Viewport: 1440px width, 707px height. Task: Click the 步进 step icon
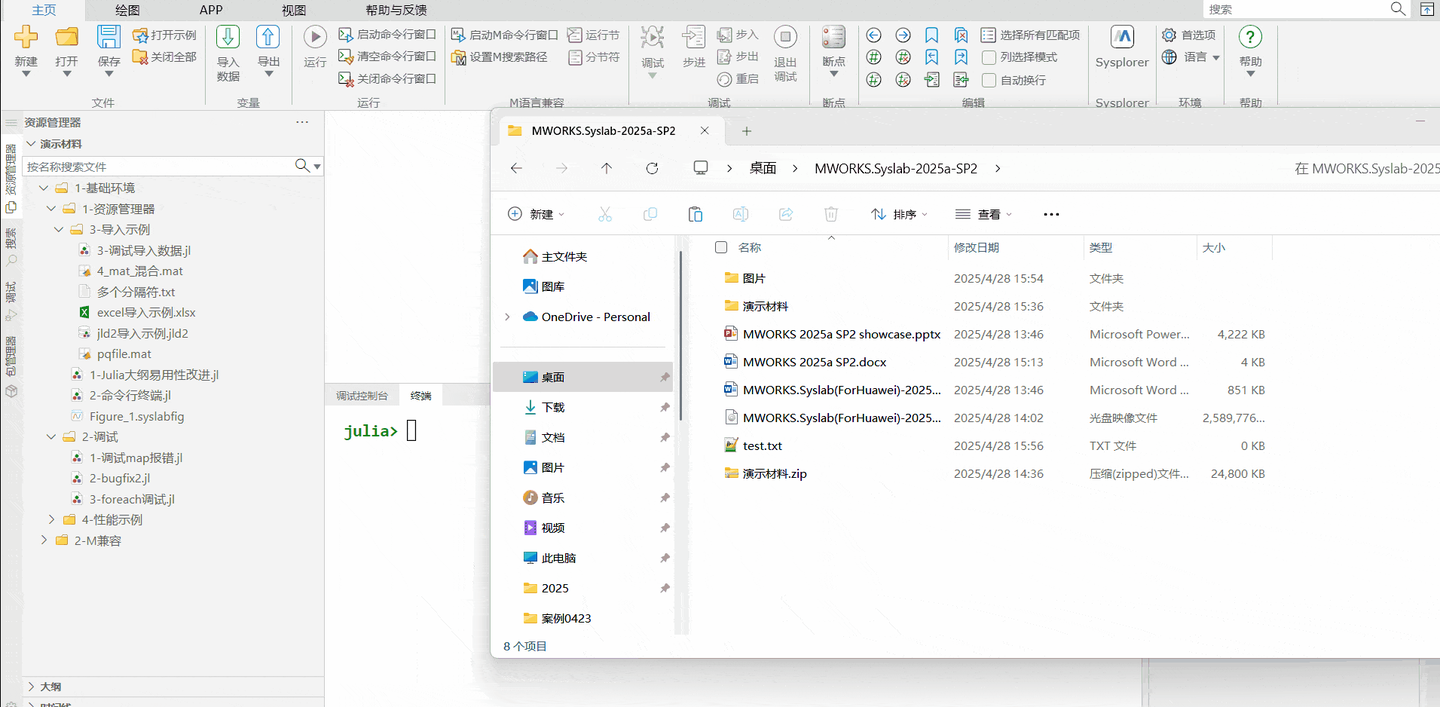tap(694, 38)
